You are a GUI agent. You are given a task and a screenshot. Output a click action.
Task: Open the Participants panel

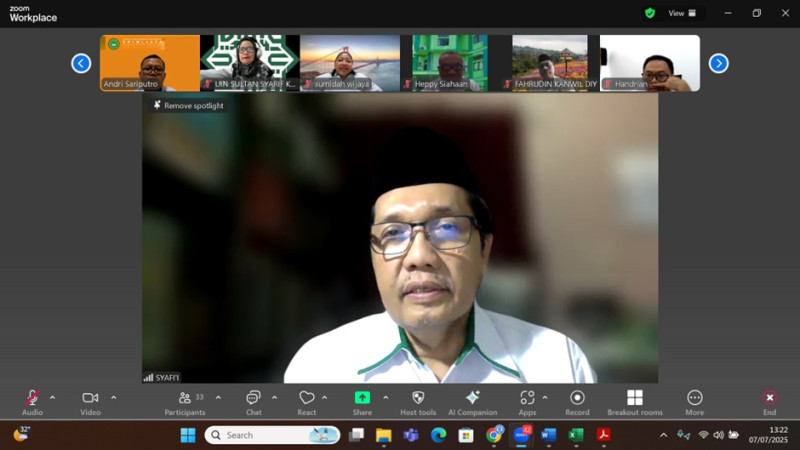coord(185,403)
